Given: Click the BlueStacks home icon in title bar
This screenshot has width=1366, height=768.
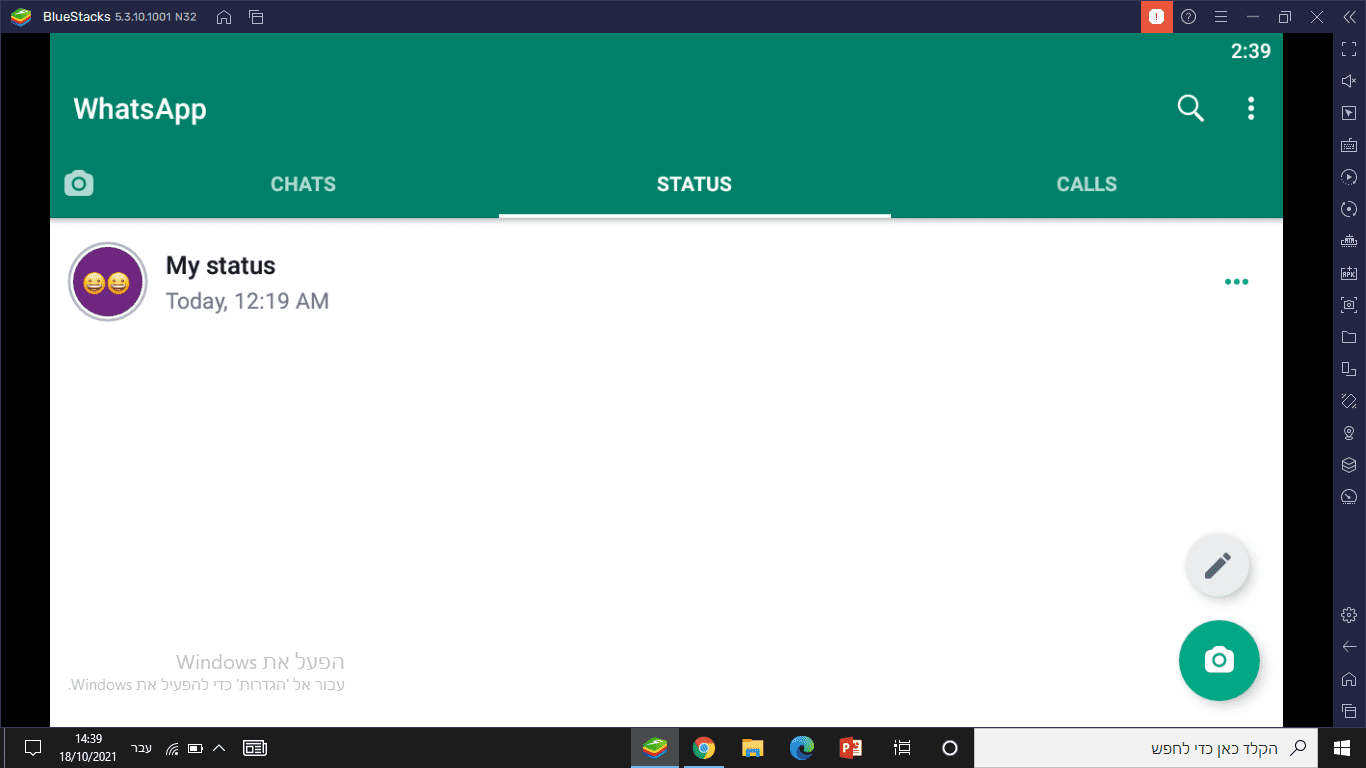Looking at the screenshot, I should click(x=224, y=17).
